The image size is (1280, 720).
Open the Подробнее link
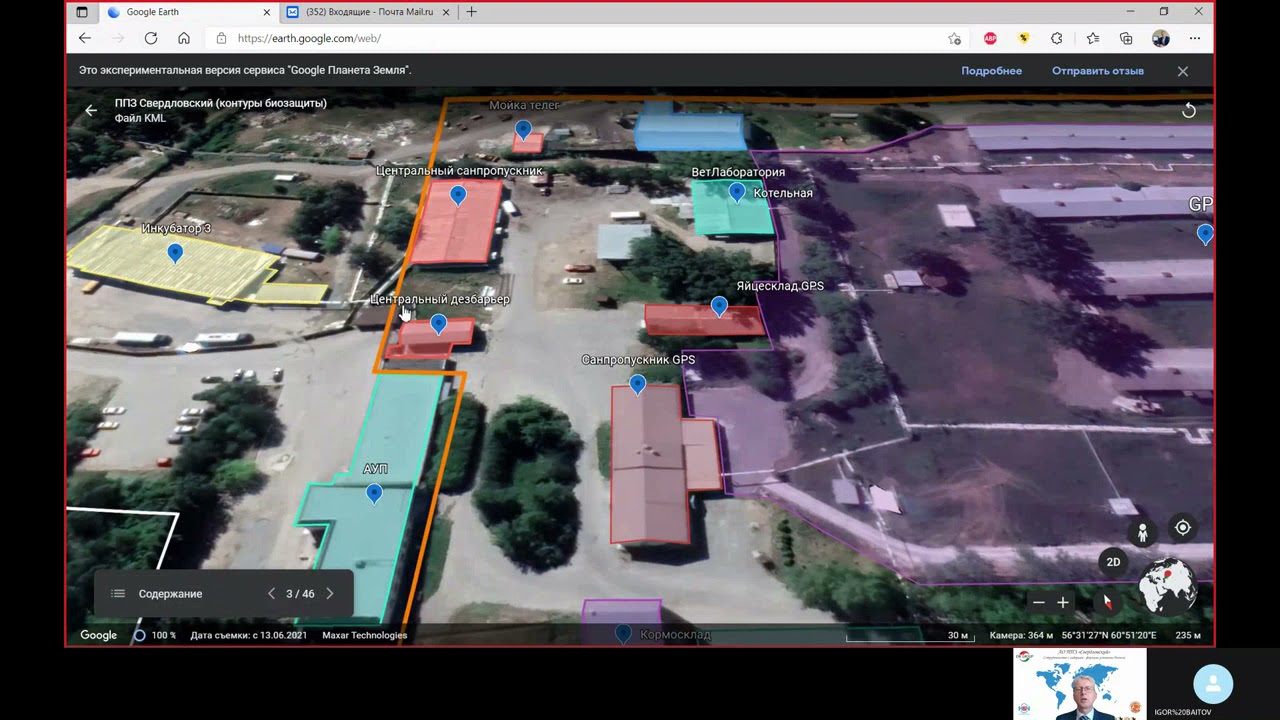992,71
